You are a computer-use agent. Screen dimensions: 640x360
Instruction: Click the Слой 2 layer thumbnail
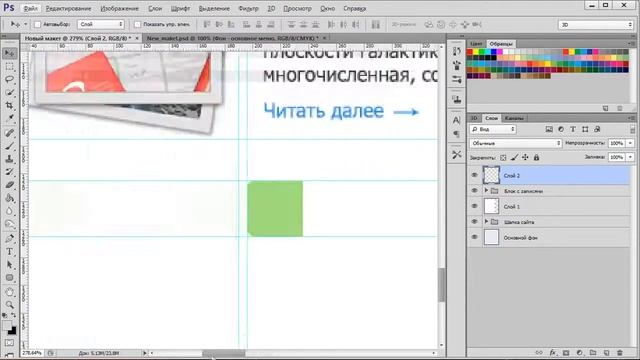[491, 175]
